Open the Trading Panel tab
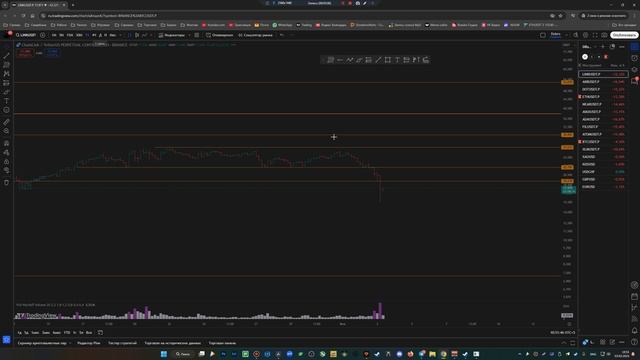 pos(222,343)
